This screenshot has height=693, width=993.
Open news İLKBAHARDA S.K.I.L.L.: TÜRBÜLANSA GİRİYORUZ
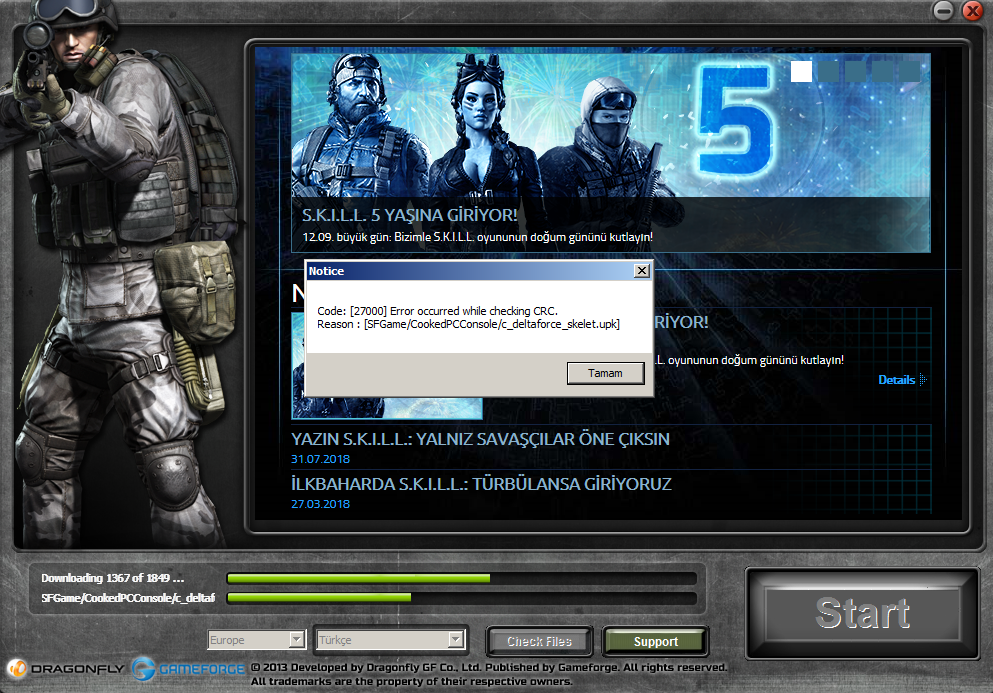pyautogui.click(x=481, y=484)
